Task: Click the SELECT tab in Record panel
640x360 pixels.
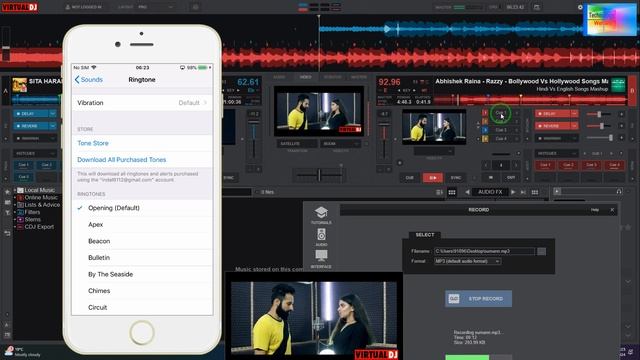Action: (424, 235)
